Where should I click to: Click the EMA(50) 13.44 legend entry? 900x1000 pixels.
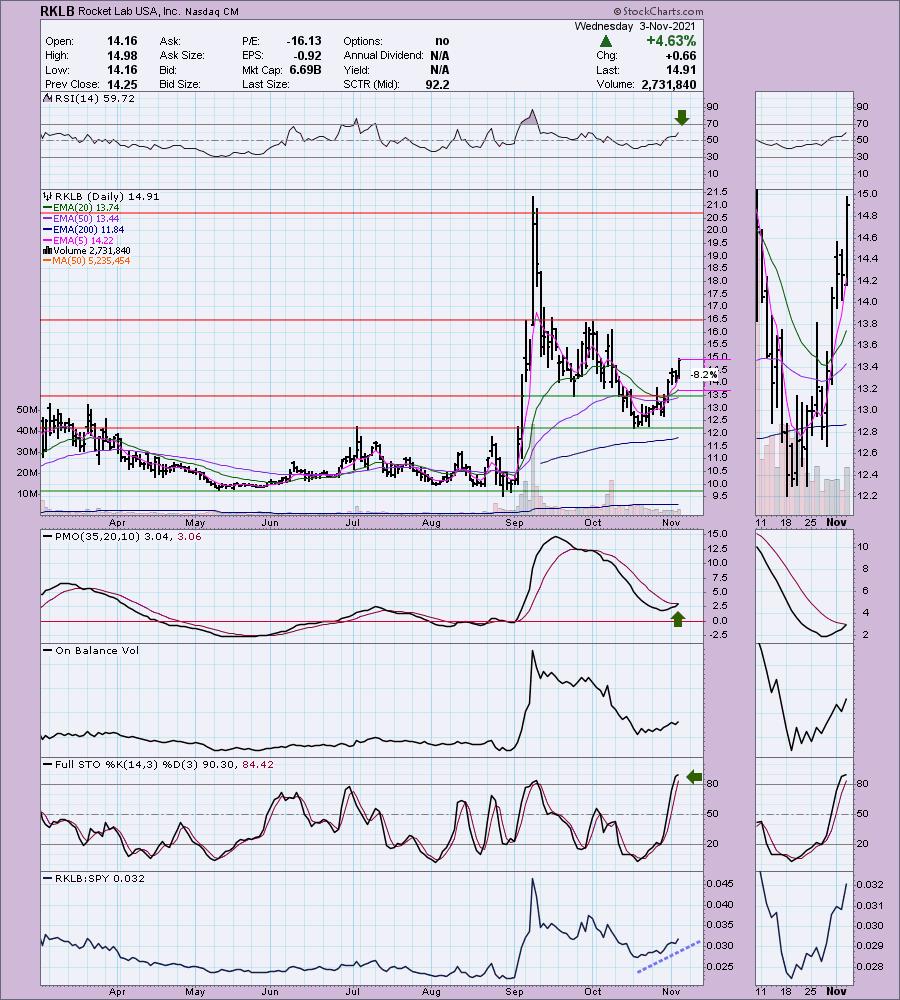pyautogui.click(x=86, y=219)
